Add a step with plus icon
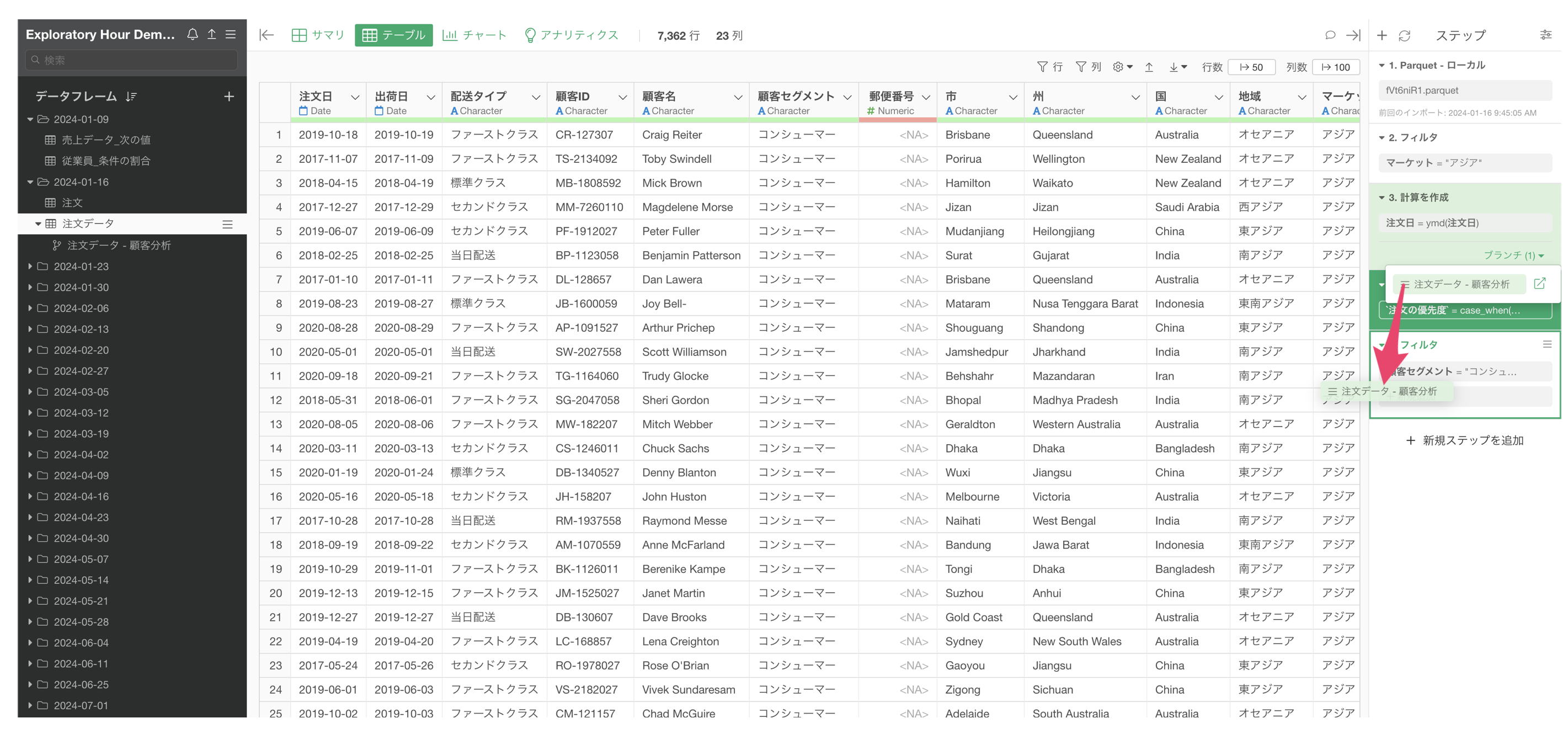 click(1382, 35)
